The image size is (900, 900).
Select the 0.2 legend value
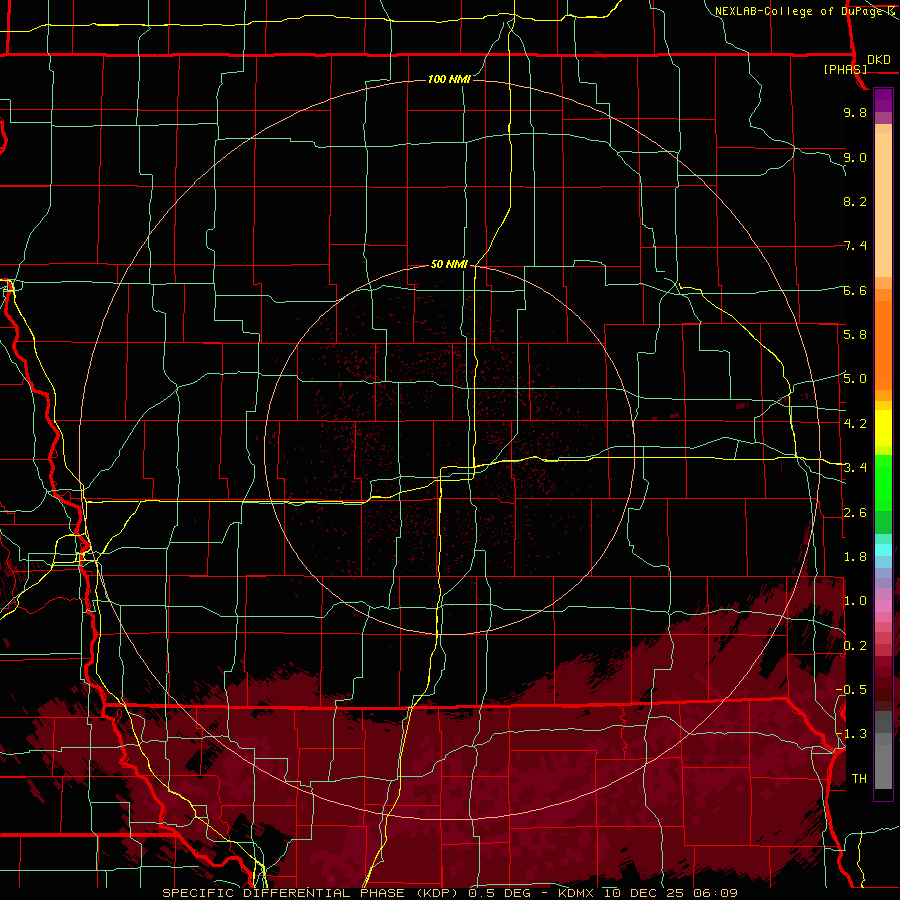(x=855, y=646)
